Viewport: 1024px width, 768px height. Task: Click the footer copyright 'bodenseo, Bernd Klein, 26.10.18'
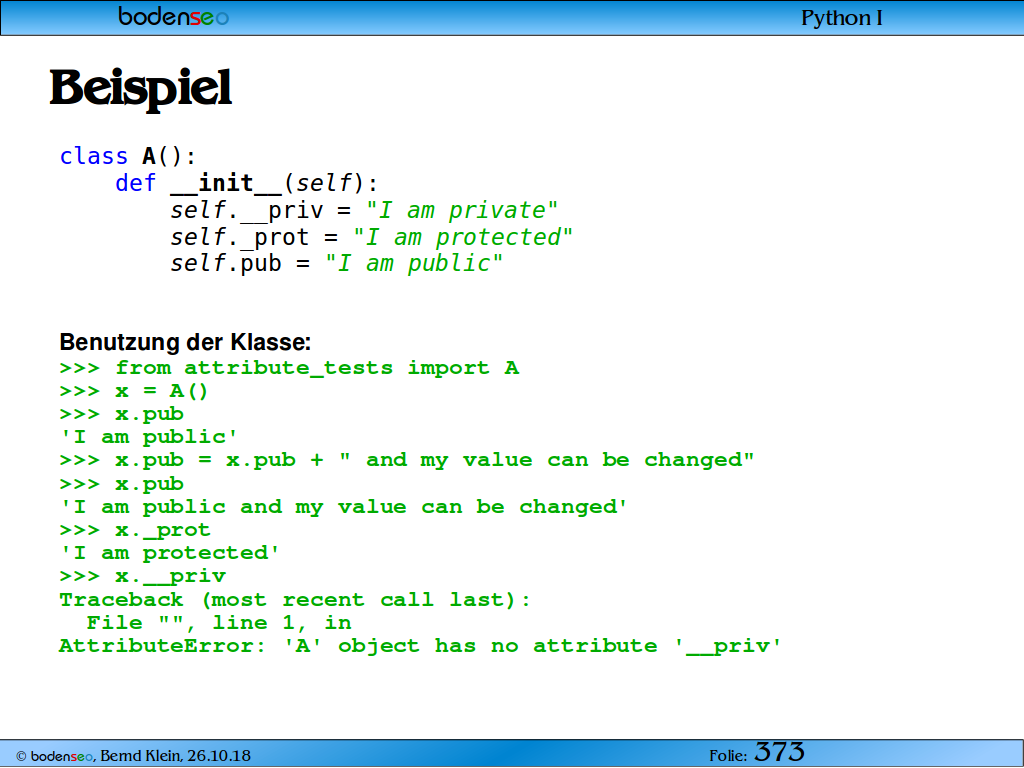pos(133,756)
